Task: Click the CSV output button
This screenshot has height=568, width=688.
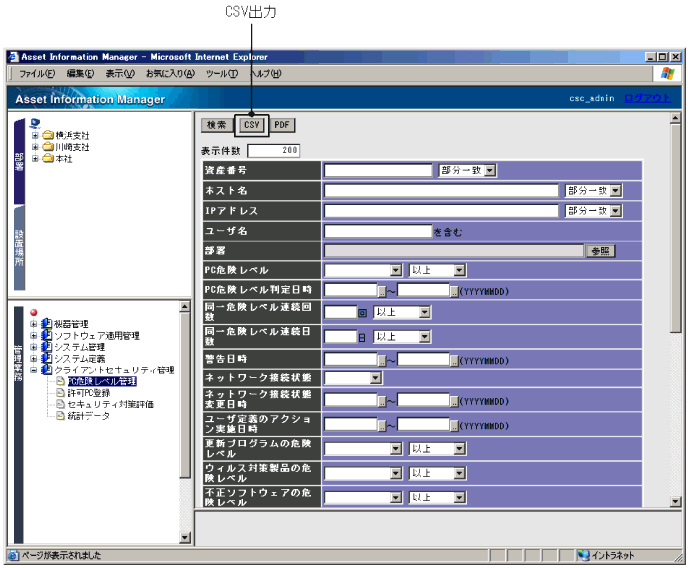Action: [251, 125]
